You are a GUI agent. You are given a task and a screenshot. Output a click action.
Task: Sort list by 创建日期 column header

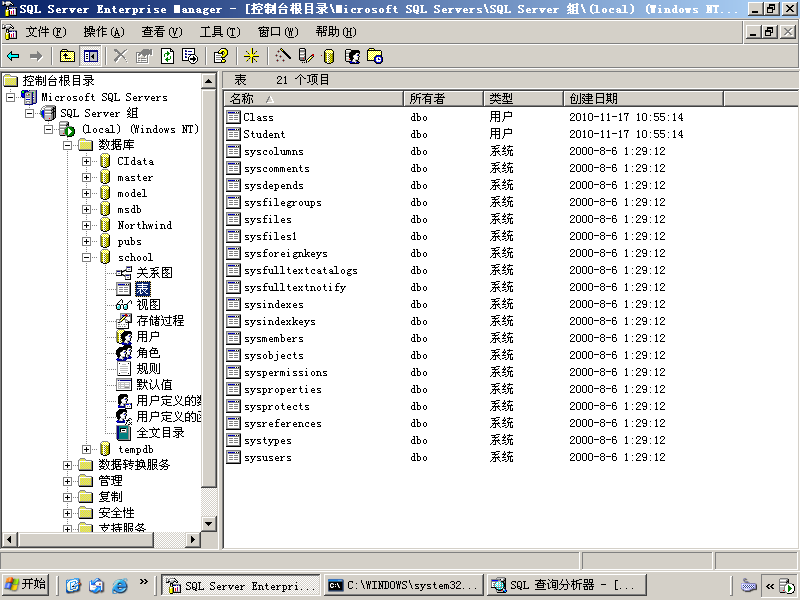(643, 98)
